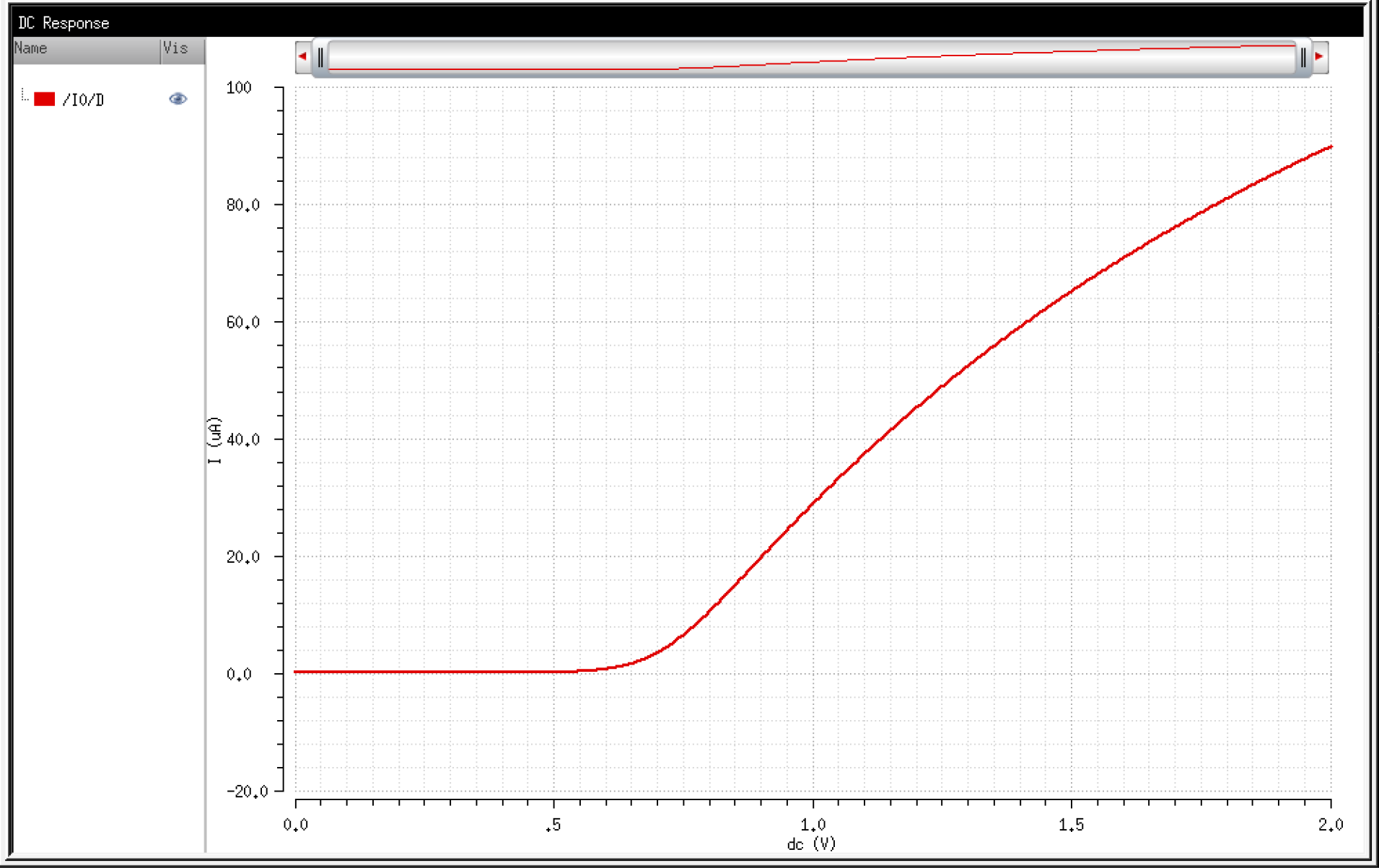The image size is (1379, 868).
Task: Click the dc (V) x-axis label
Action: coord(811,843)
